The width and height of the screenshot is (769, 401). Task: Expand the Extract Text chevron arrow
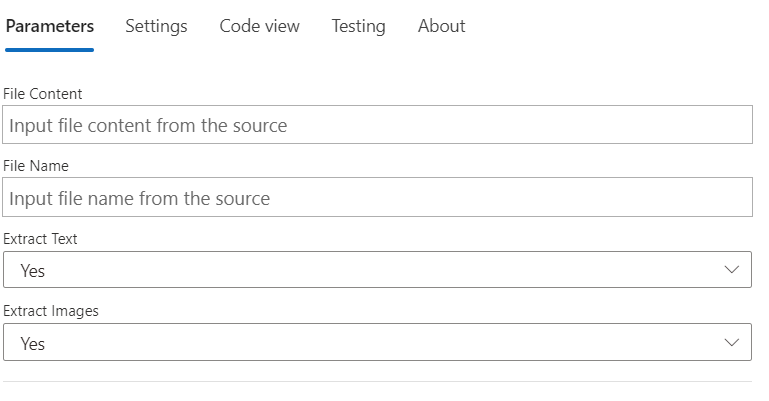pos(732,270)
